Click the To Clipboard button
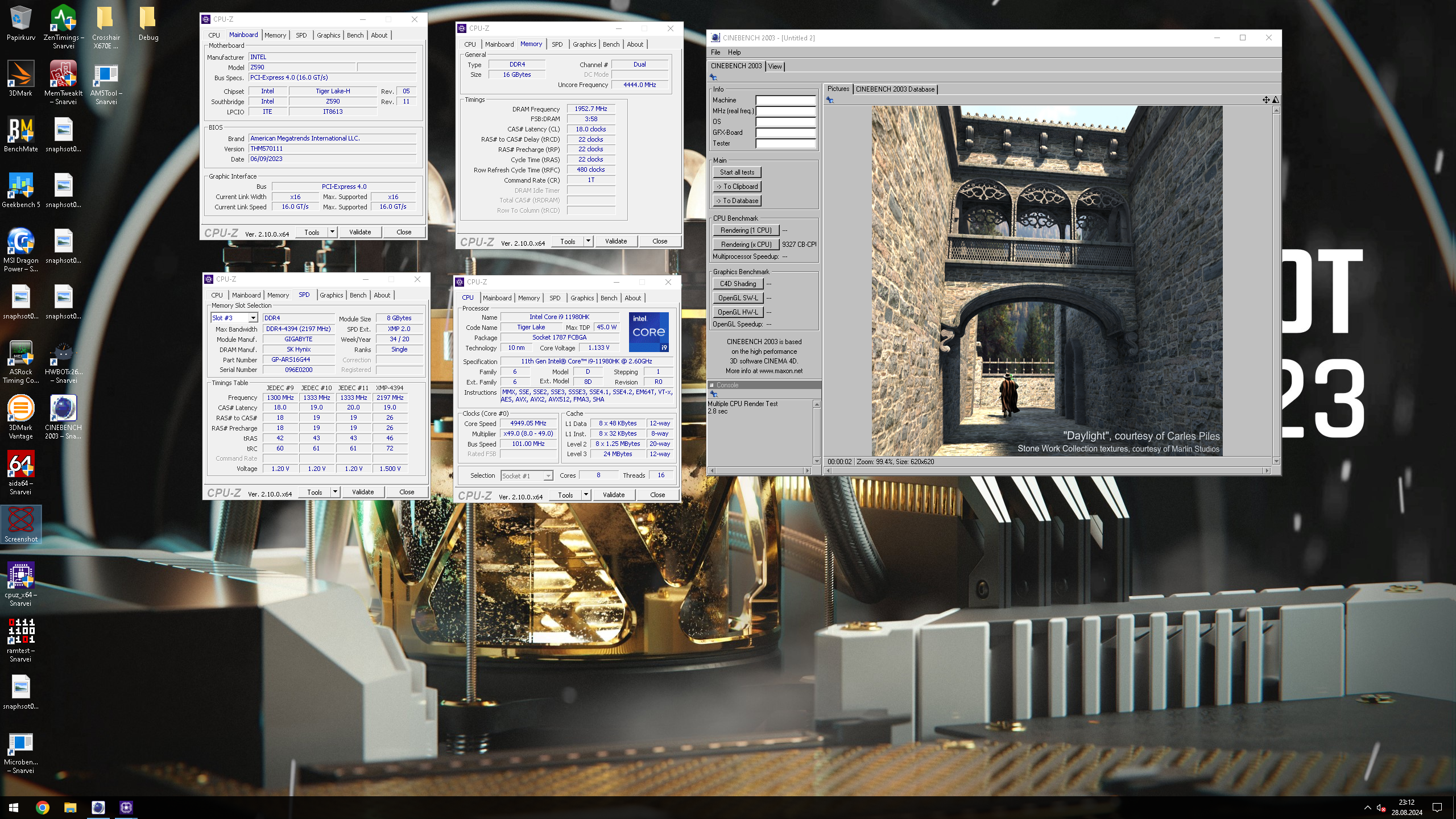Screen dimensions: 1456x819 737,187
